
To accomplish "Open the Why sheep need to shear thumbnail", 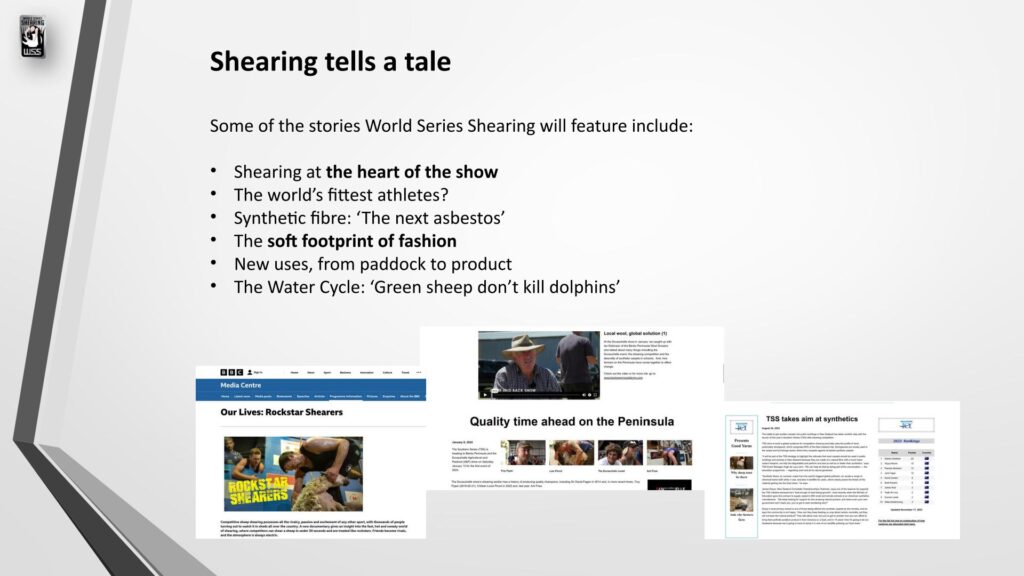I will 741,463.
